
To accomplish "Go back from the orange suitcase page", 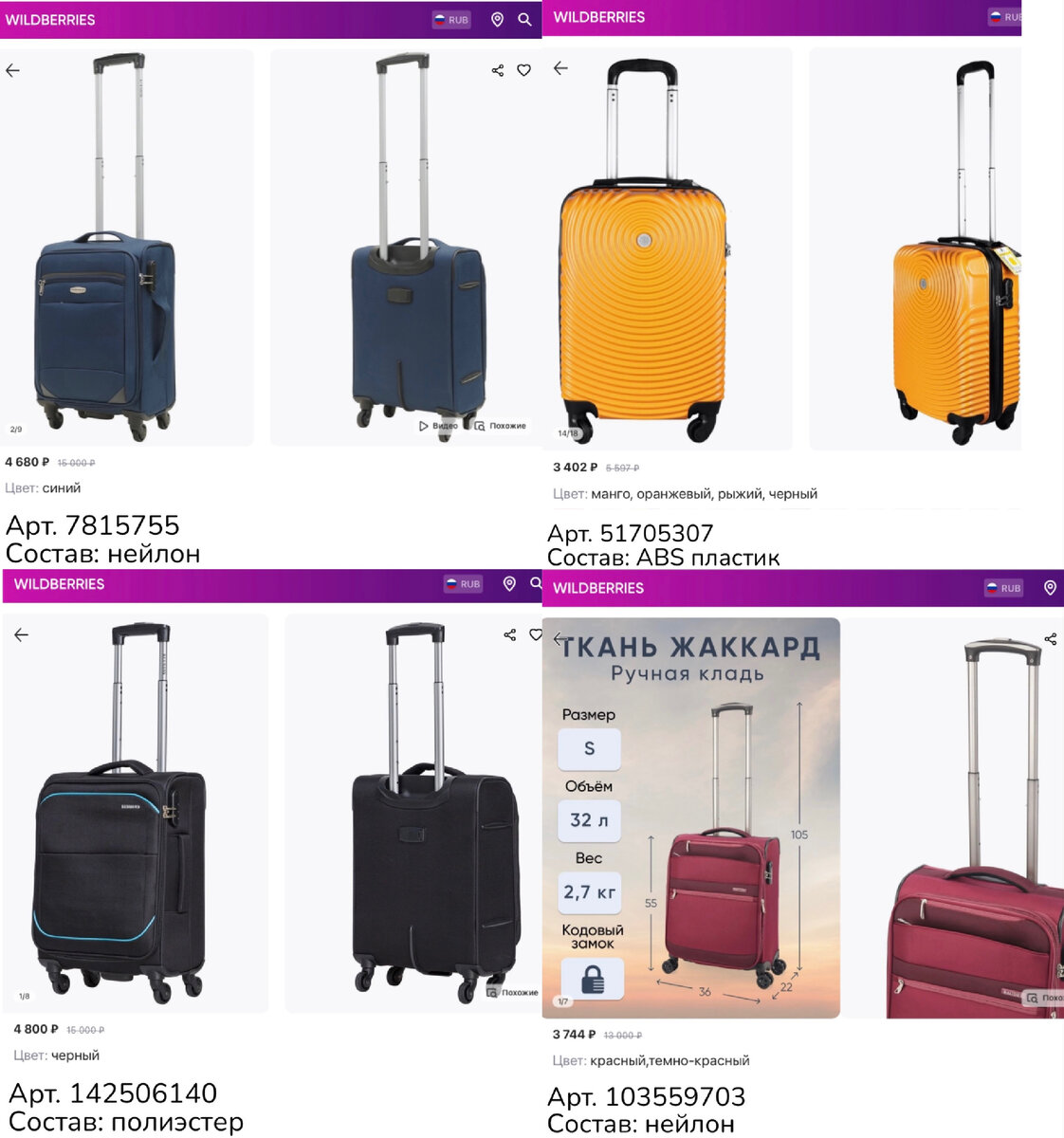I will point(560,68).
